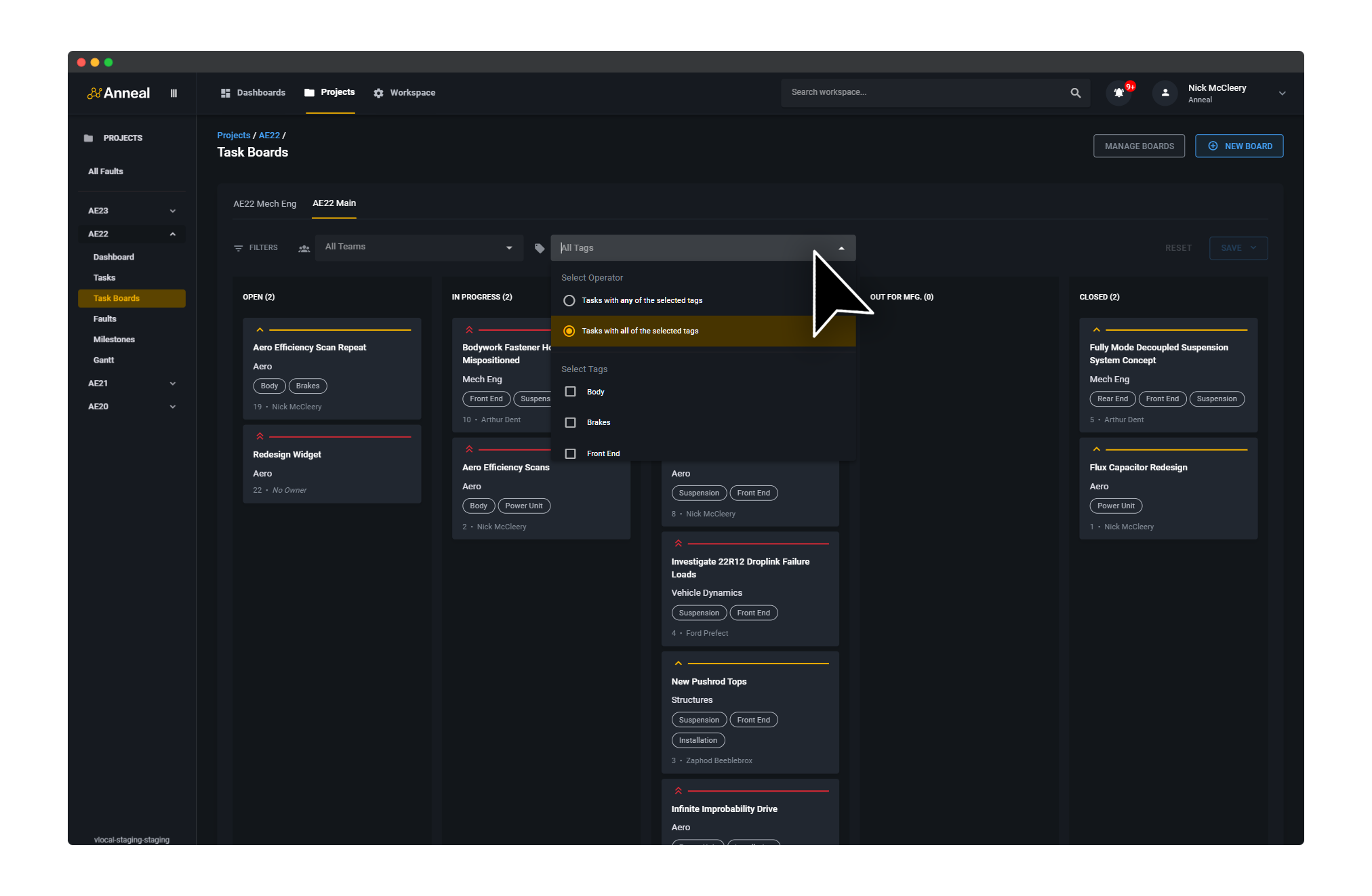Click the teams icon beside the All Teams dropdown
The height and width of the screenshot is (896, 1372).
[x=304, y=249]
